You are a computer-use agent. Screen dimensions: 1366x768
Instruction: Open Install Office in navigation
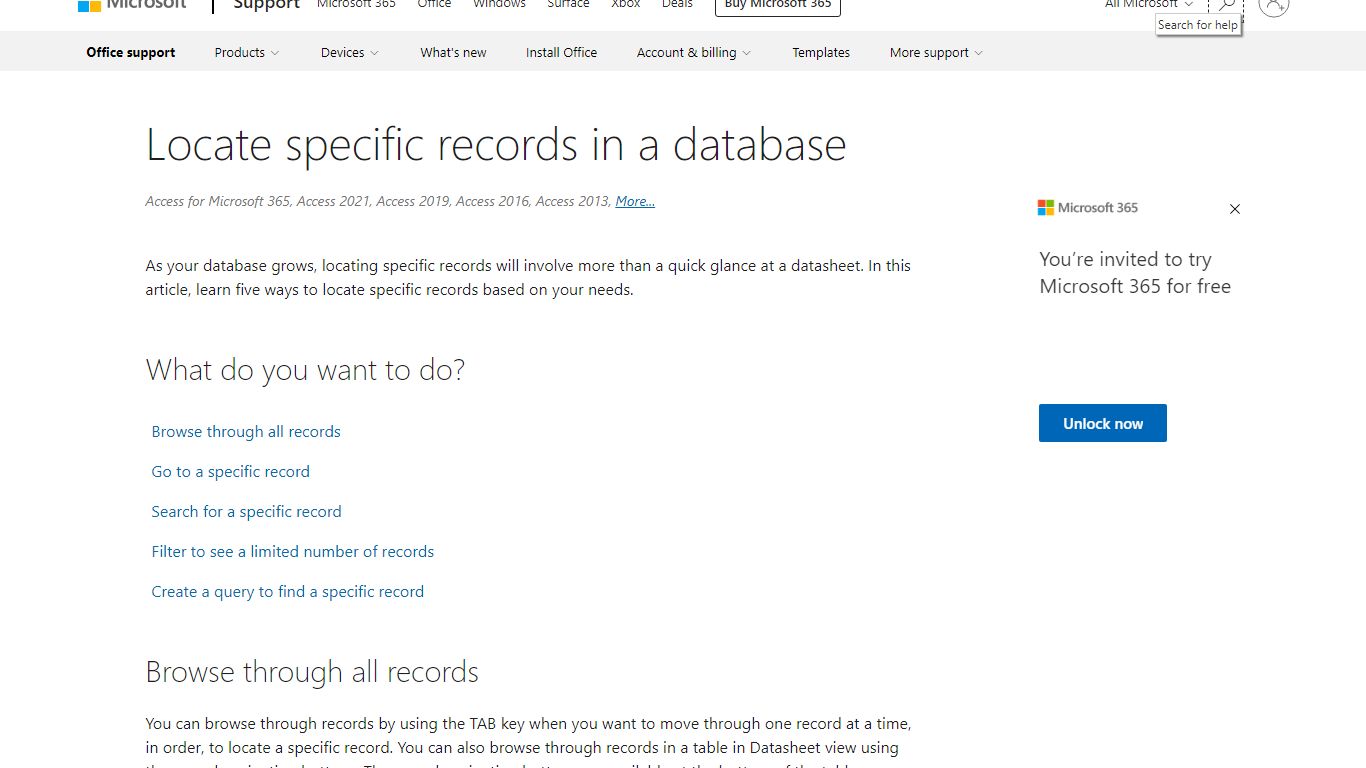coord(561,52)
